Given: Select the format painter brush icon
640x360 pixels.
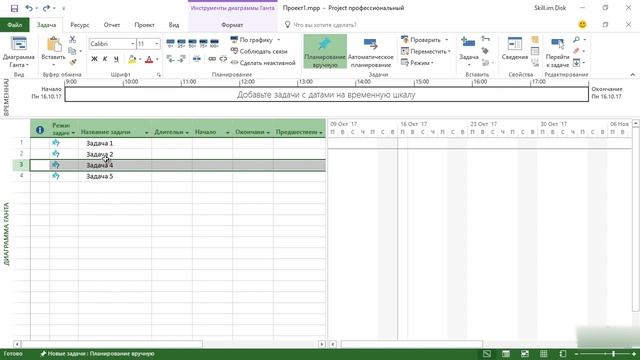Looking at the screenshot, I should point(73,62).
